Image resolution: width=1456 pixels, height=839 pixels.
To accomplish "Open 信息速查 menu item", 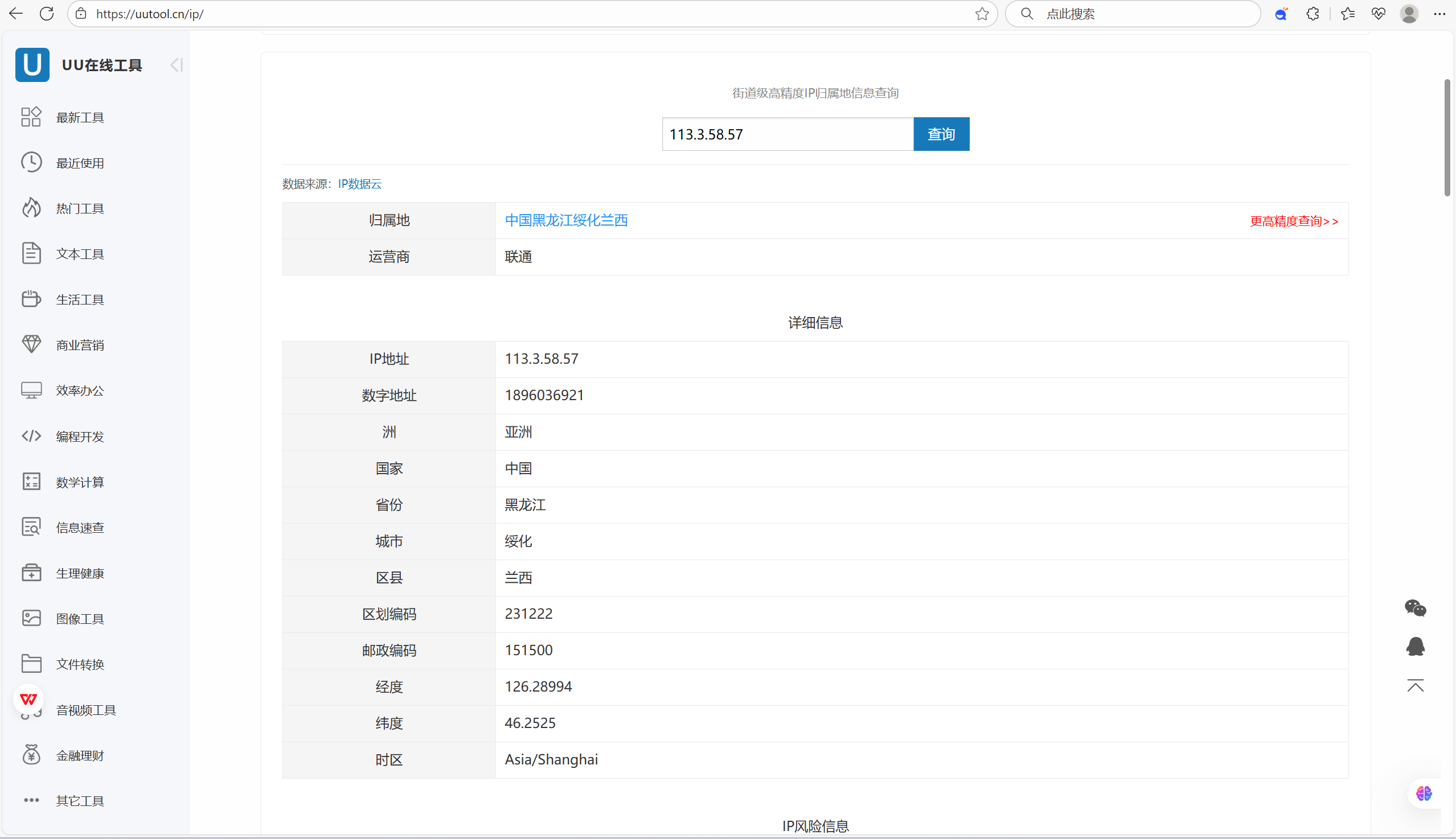I will (80, 528).
